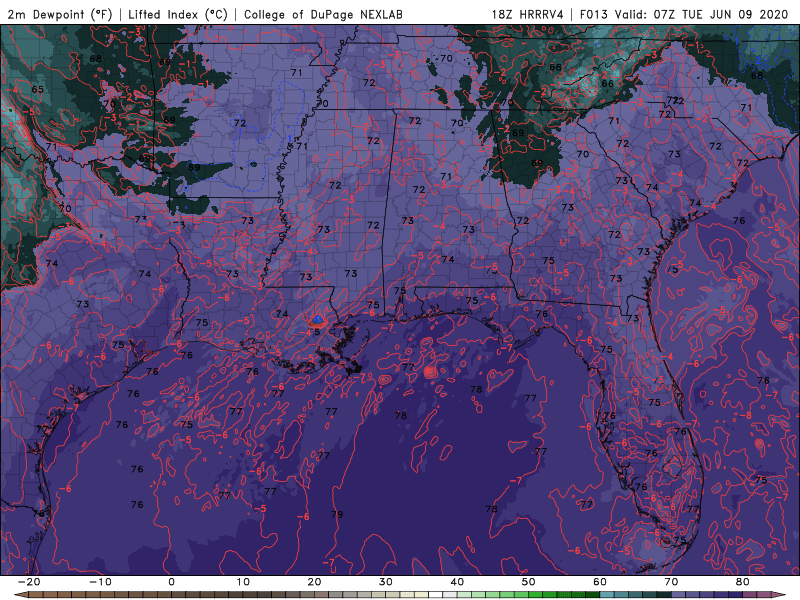Click the '2m Dewpoint (°F)' title text
The image size is (800, 600).
(60, 14)
